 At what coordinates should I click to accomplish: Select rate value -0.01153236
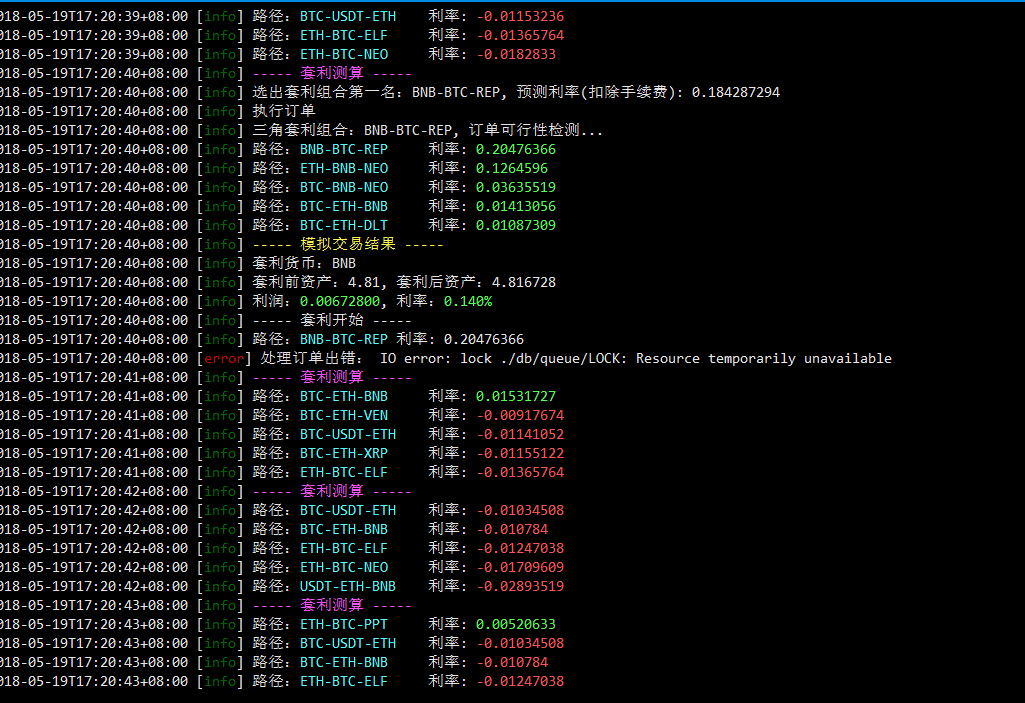[520, 16]
